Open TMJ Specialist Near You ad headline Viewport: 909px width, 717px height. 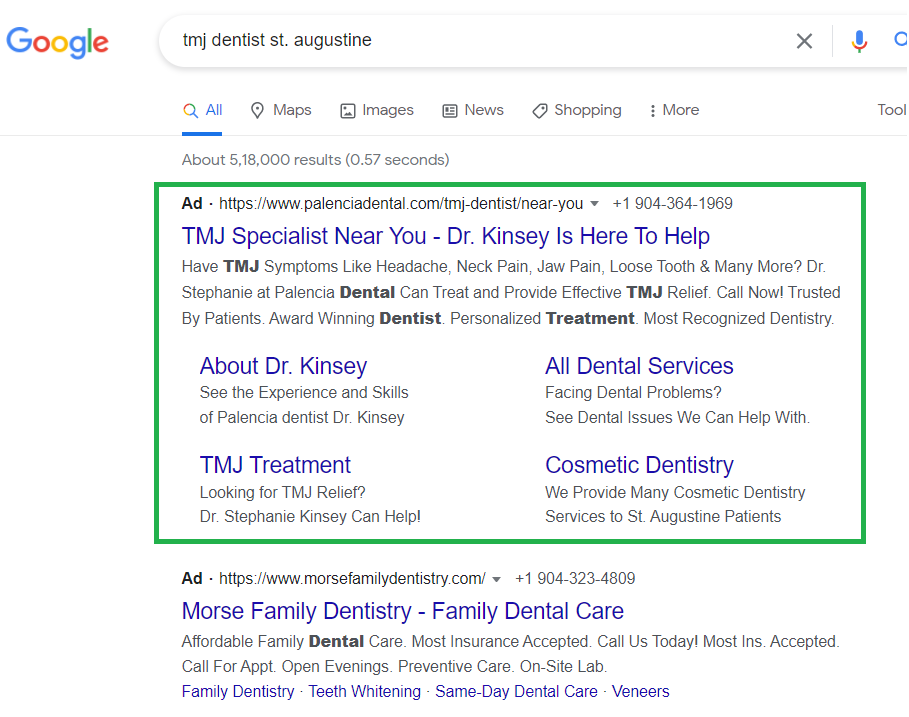point(445,236)
